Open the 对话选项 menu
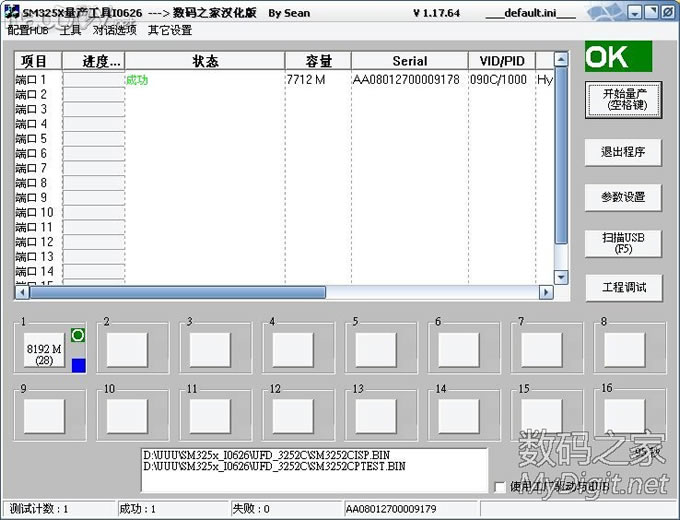This screenshot has width=680, height=520. (114, 30)
